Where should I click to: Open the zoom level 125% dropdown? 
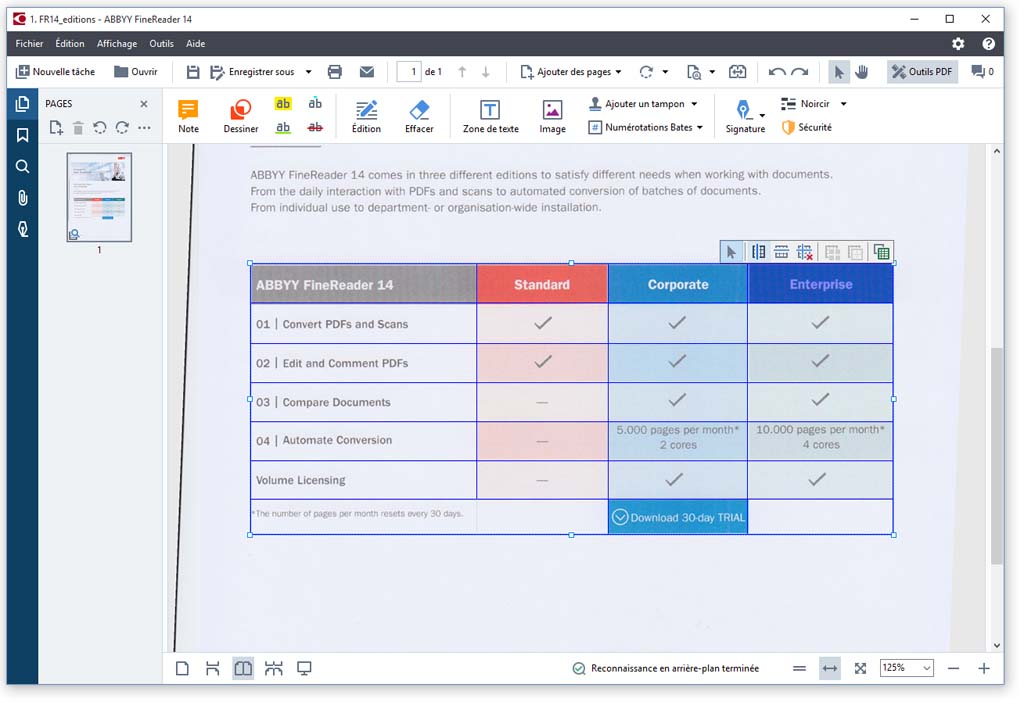tap(906, 668)
